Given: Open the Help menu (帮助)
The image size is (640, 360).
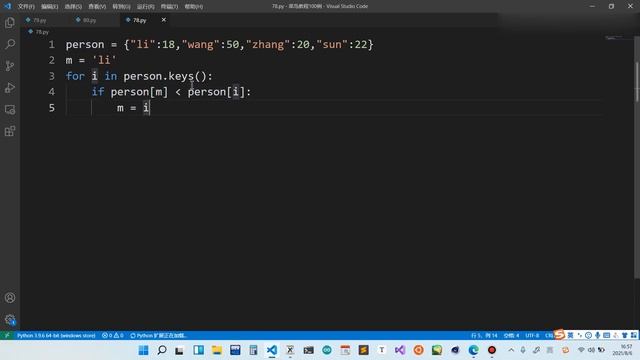Looking at the screenshot, I should point(194,7).
